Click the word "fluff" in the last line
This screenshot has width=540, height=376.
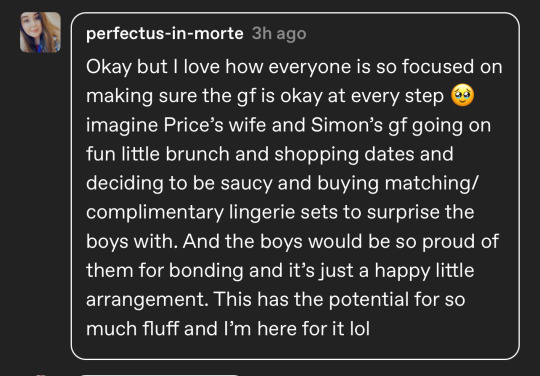pos(161,329)
